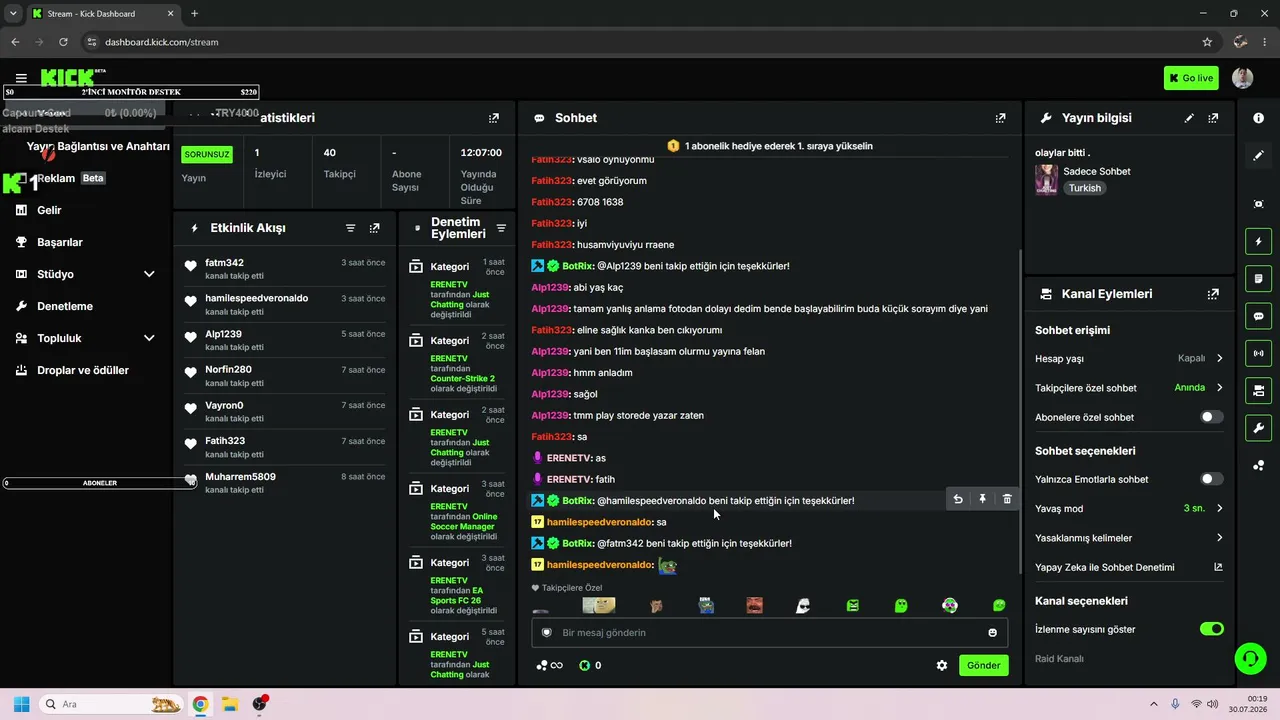
Task: Open Droplar ve ödüller in the sidebar
Action: (x=85, y=370)
